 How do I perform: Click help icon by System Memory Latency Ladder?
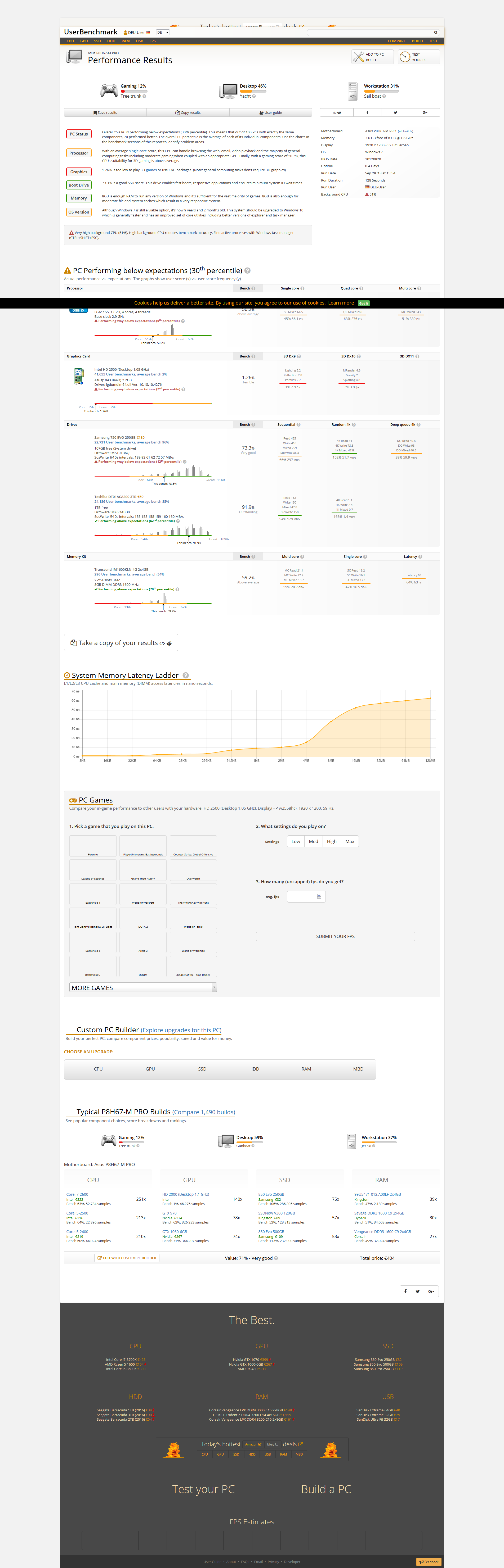pos(186,676)
